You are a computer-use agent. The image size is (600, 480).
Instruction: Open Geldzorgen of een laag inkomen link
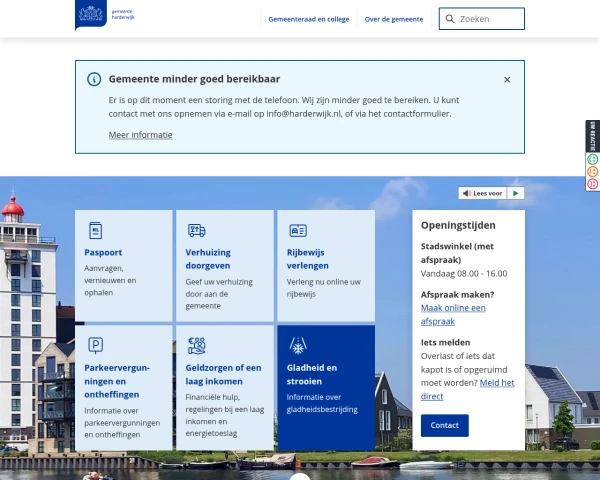(223, 375)
